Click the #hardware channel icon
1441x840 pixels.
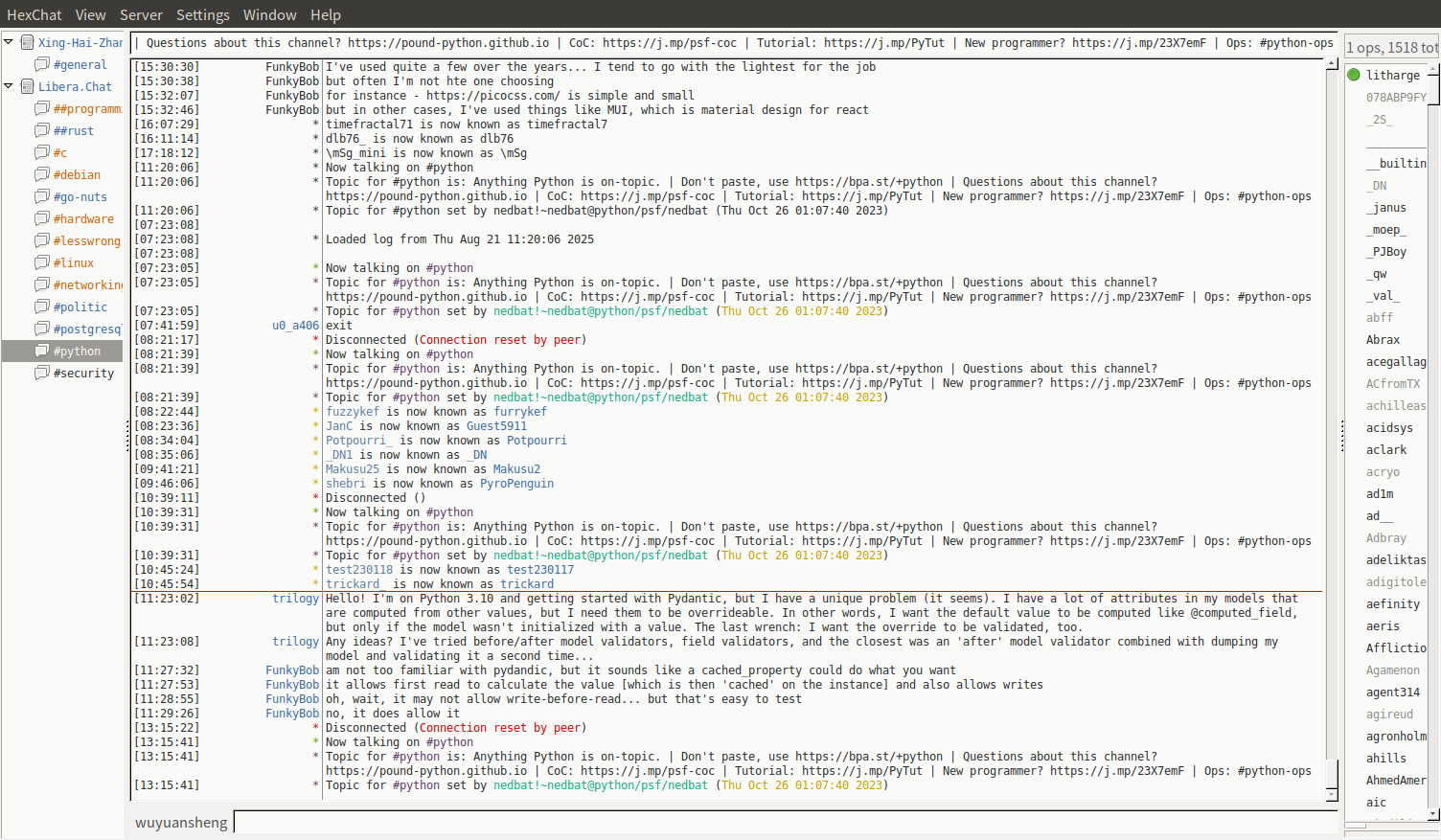coord(42,218)
